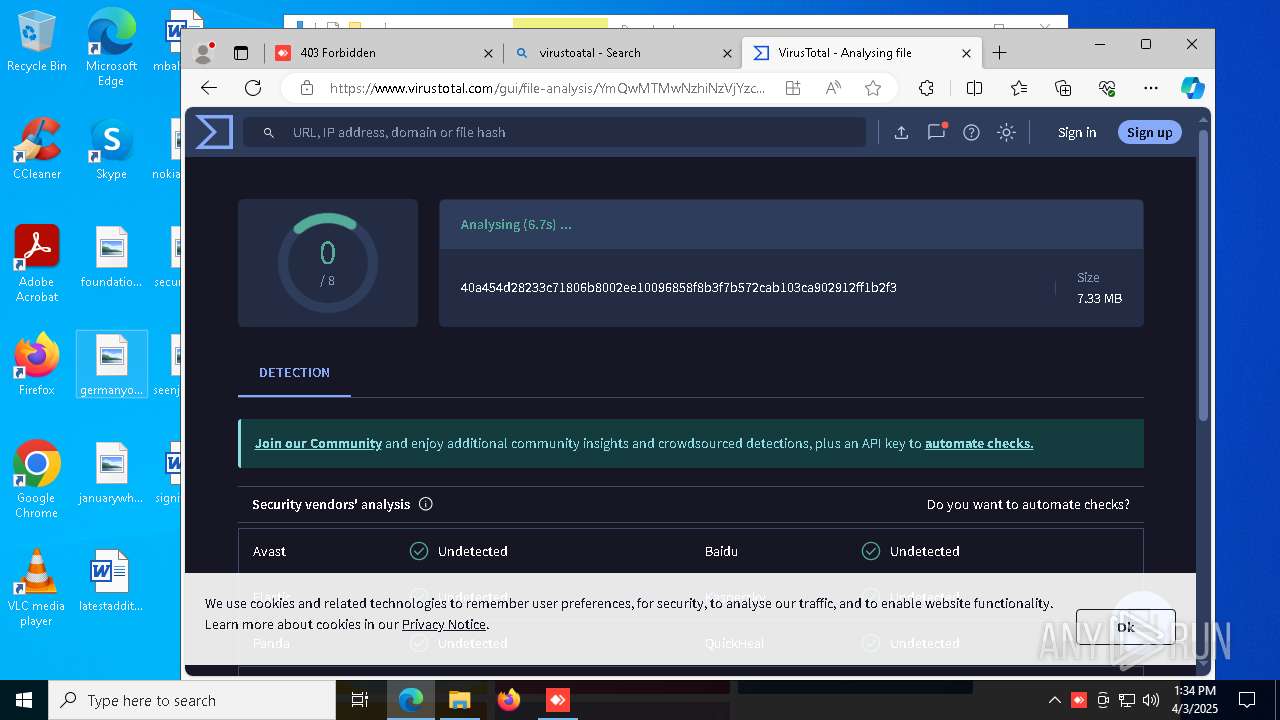1280x720 pixels.
Task: Select the Adobe Acrobat desktop icon
Action: [37, 264]
